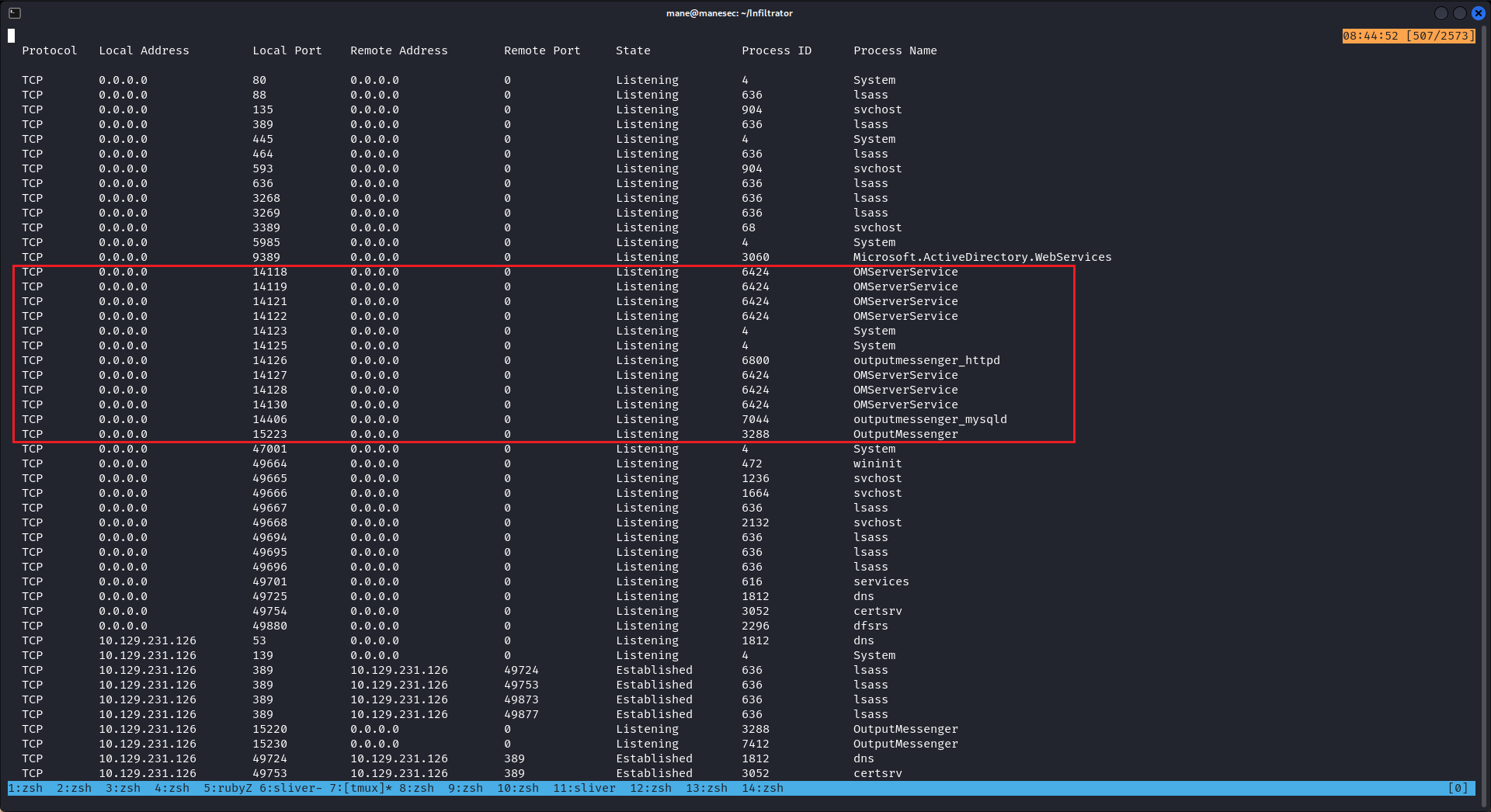The height and width of the screenshot is (812, 1491).
Task: Close the terminal window
Action: pyautogui.click(x=1479, y=13)
